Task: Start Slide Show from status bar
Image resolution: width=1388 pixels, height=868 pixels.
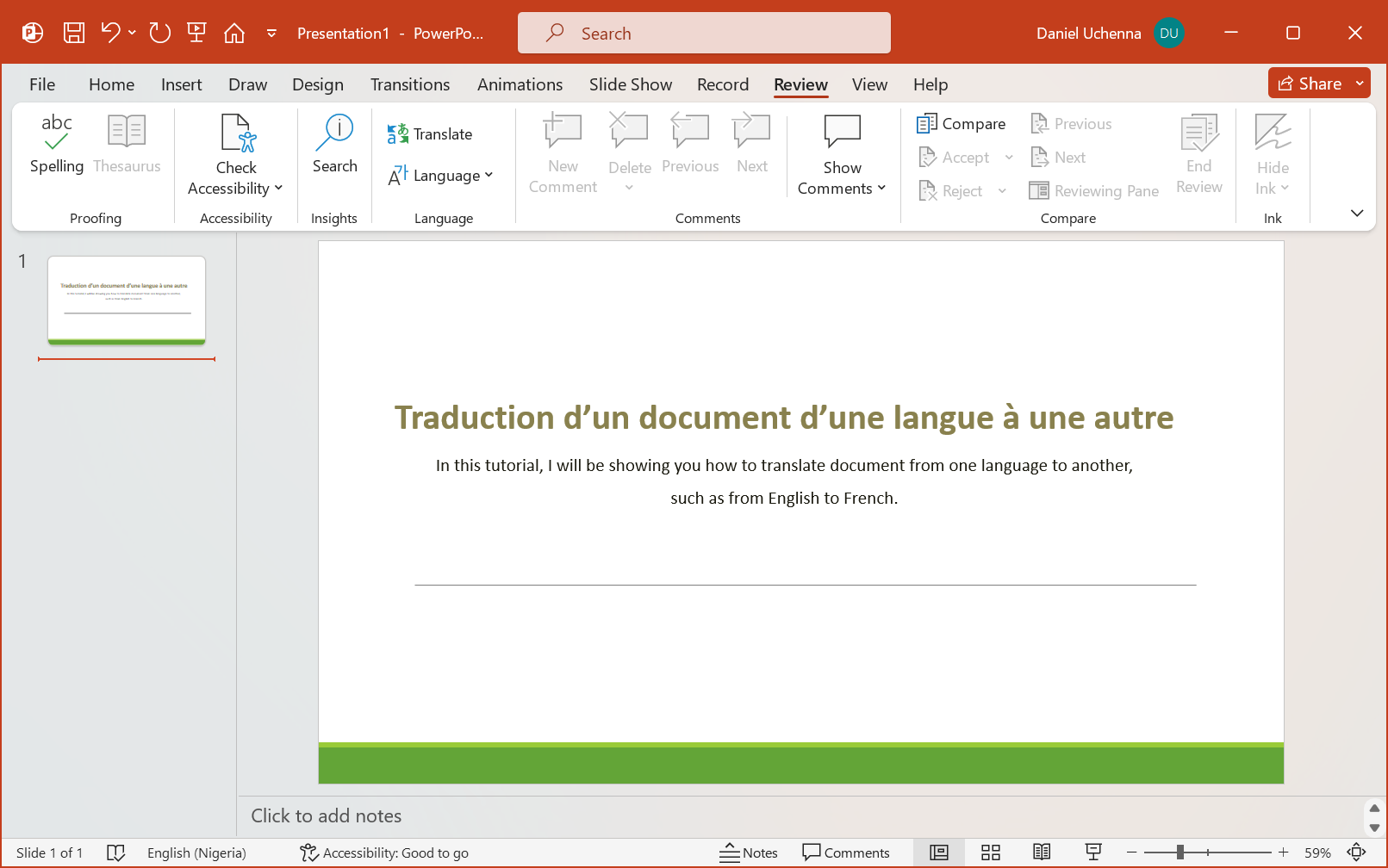Action: [1093, 852]
